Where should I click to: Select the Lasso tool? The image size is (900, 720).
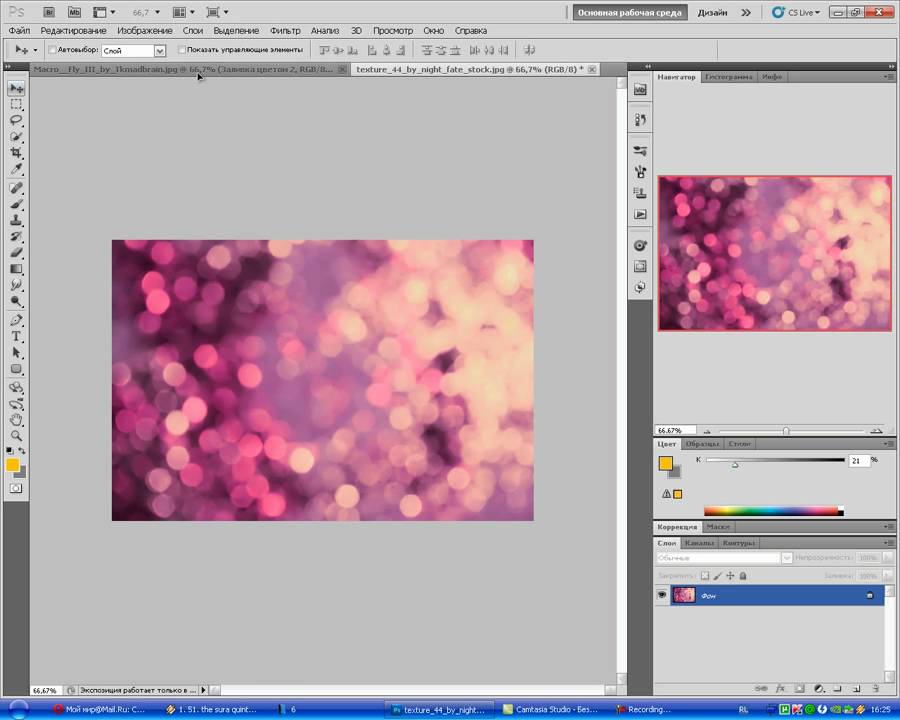[16, 120]
